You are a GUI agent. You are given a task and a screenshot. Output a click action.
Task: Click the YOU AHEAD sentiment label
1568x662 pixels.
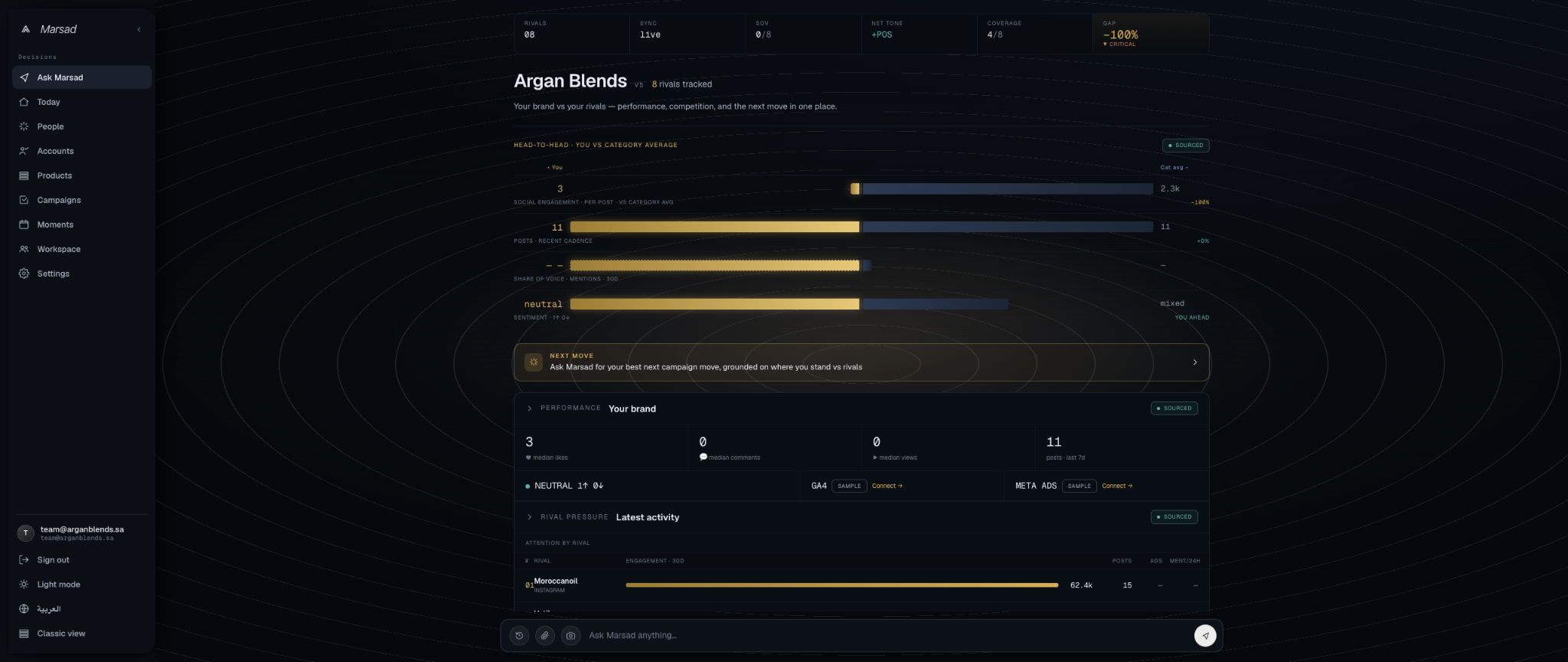(1192, 317)
